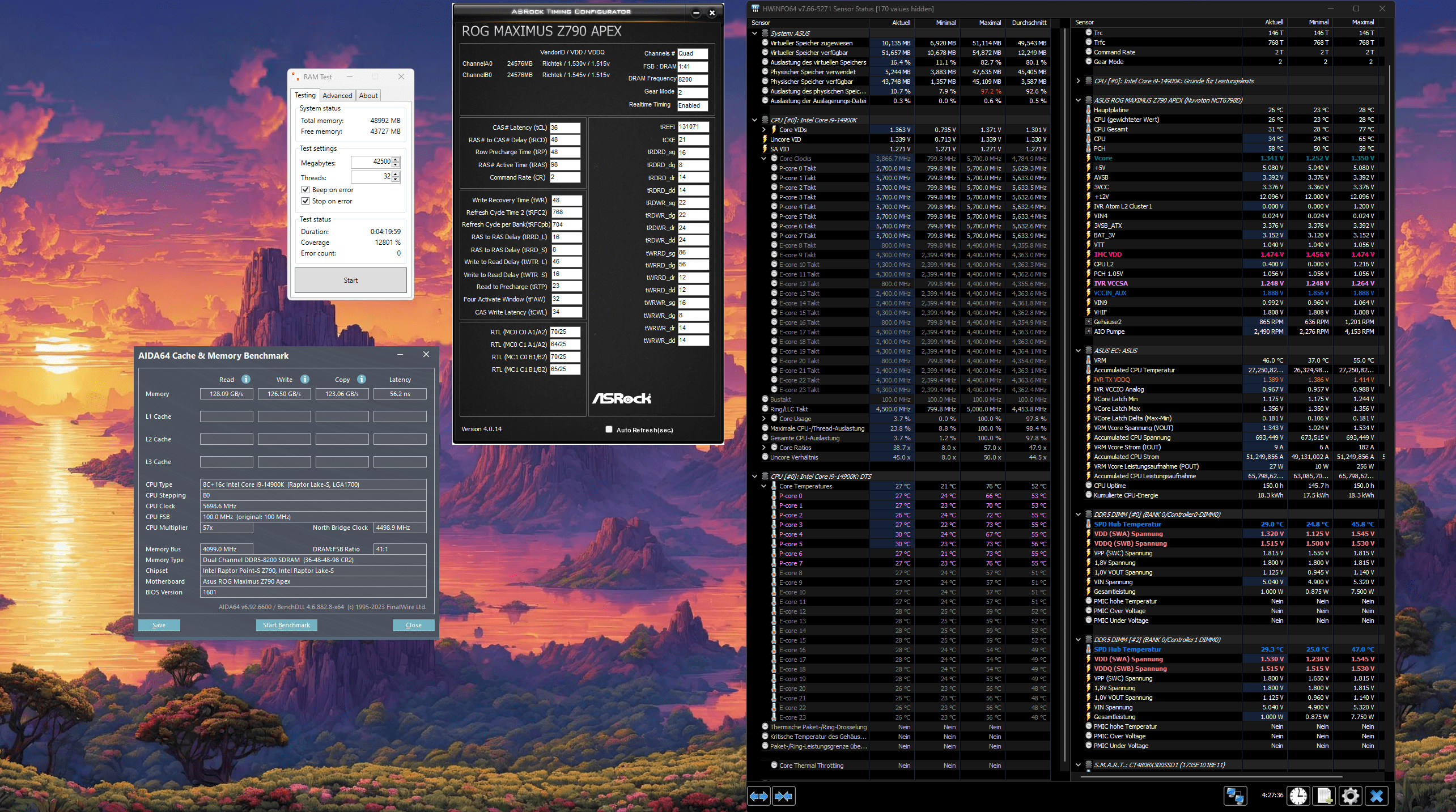Open the About tab in RAM Test
Screen dimensions: 1456x812
click(368, 96)
